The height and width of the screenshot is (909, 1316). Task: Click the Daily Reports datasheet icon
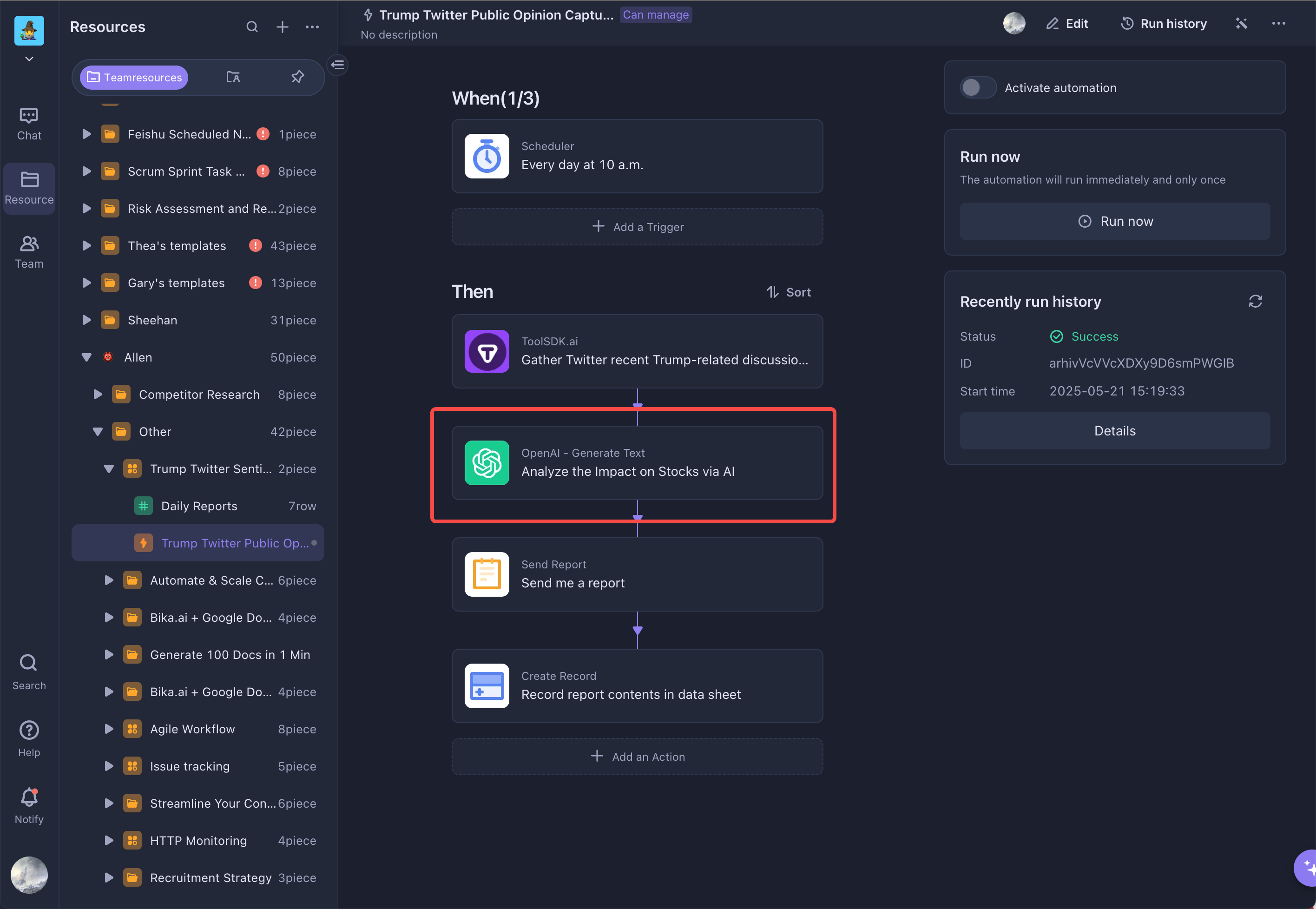click(143, 506)
